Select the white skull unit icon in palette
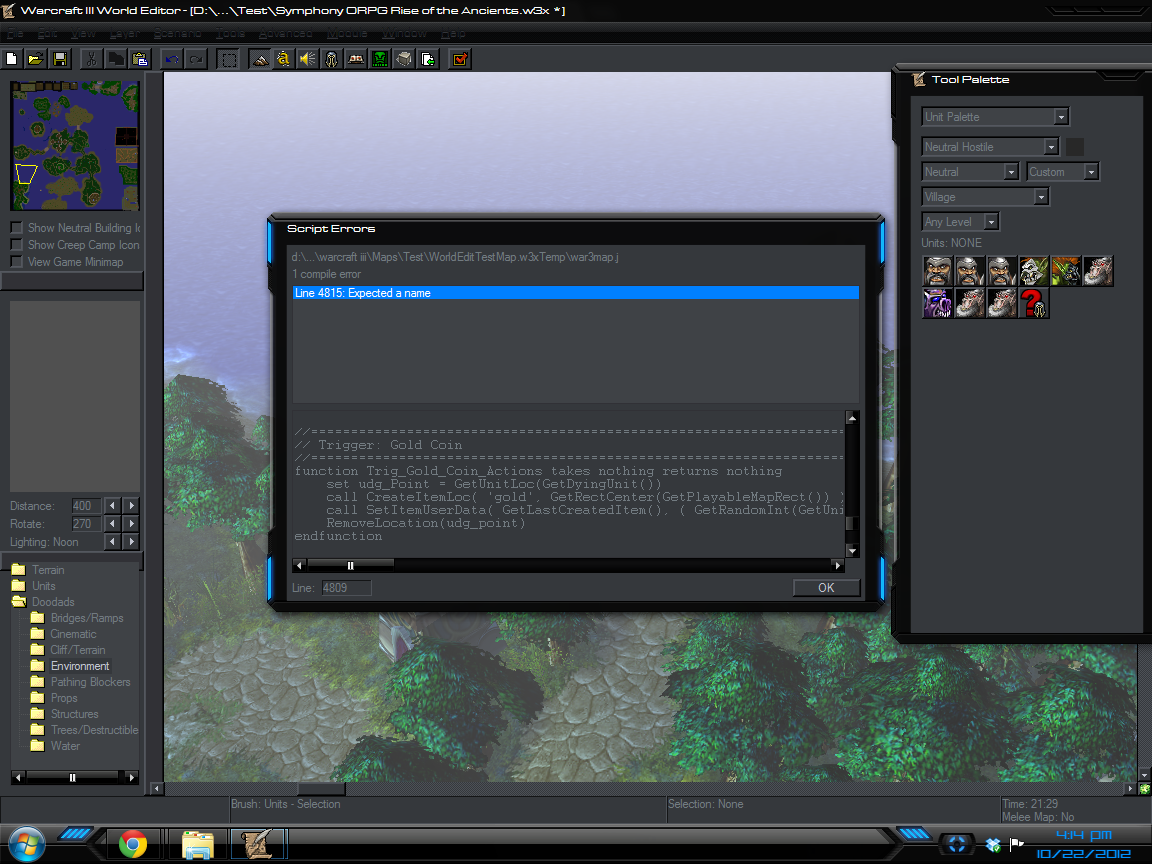The image size is (1152, 864). pos(1034,271)
